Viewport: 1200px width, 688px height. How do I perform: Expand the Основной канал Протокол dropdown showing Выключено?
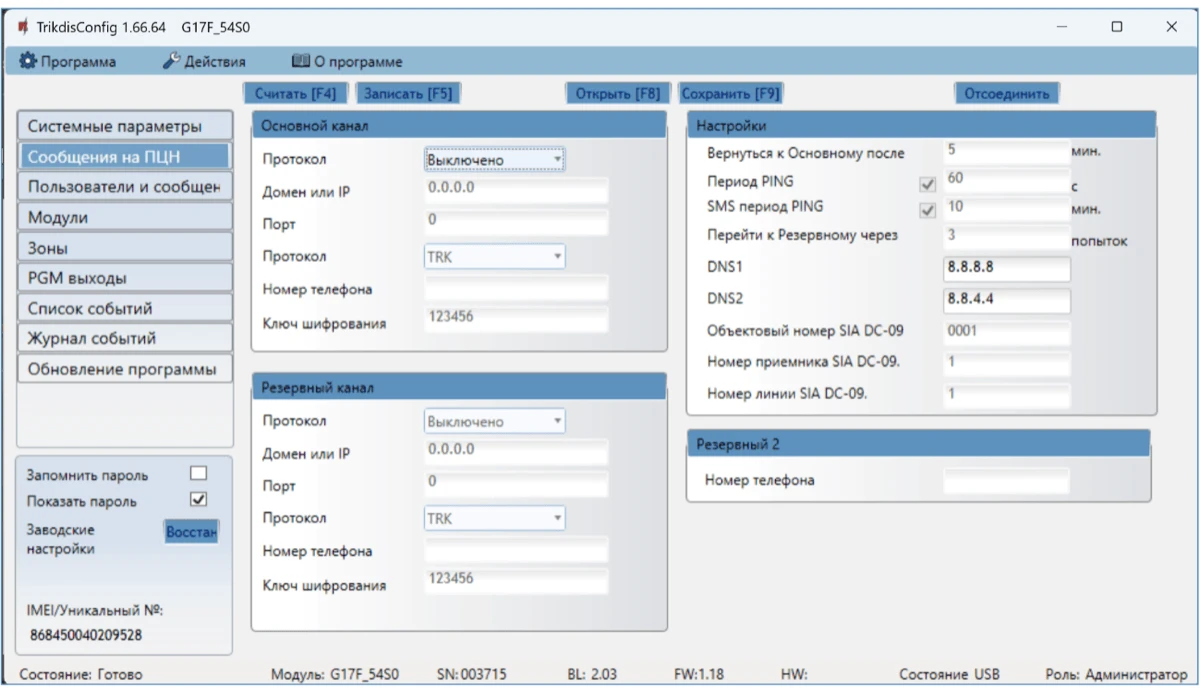click(494, 159)
